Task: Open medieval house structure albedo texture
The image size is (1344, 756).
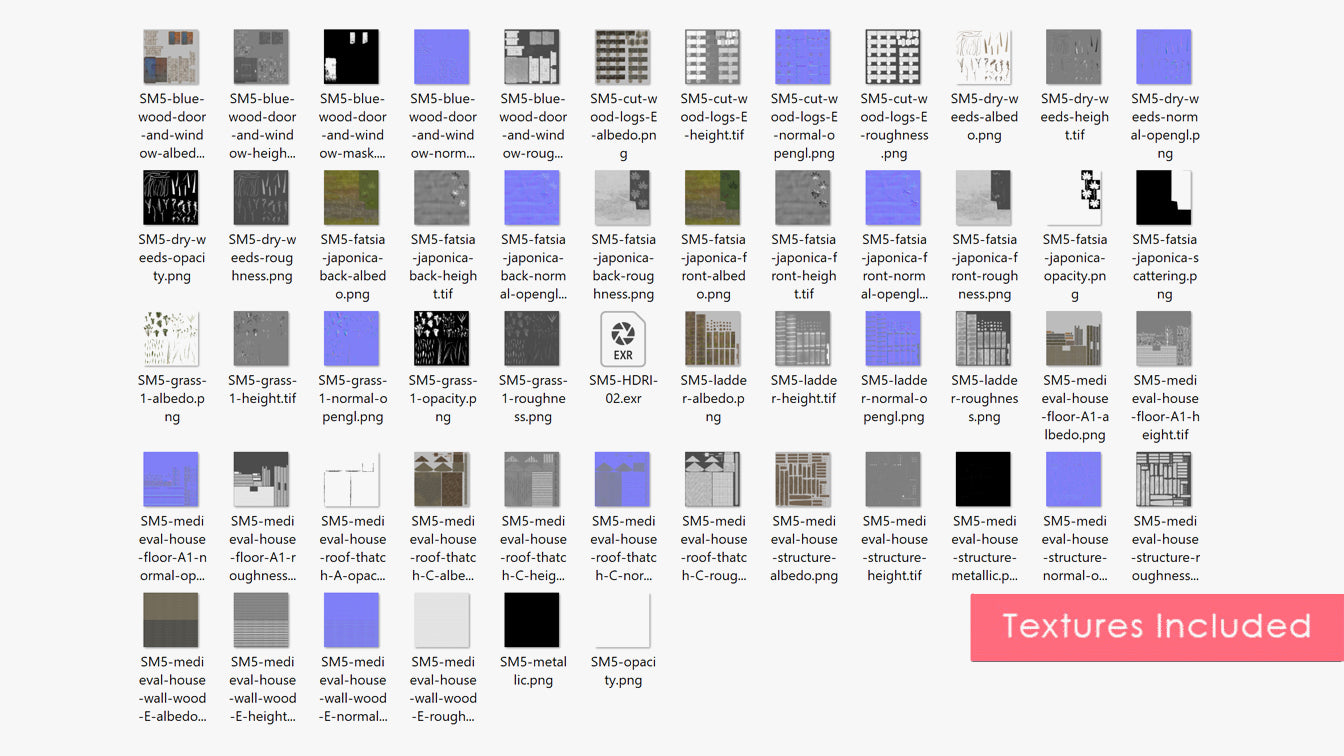Action: point(803,480)
